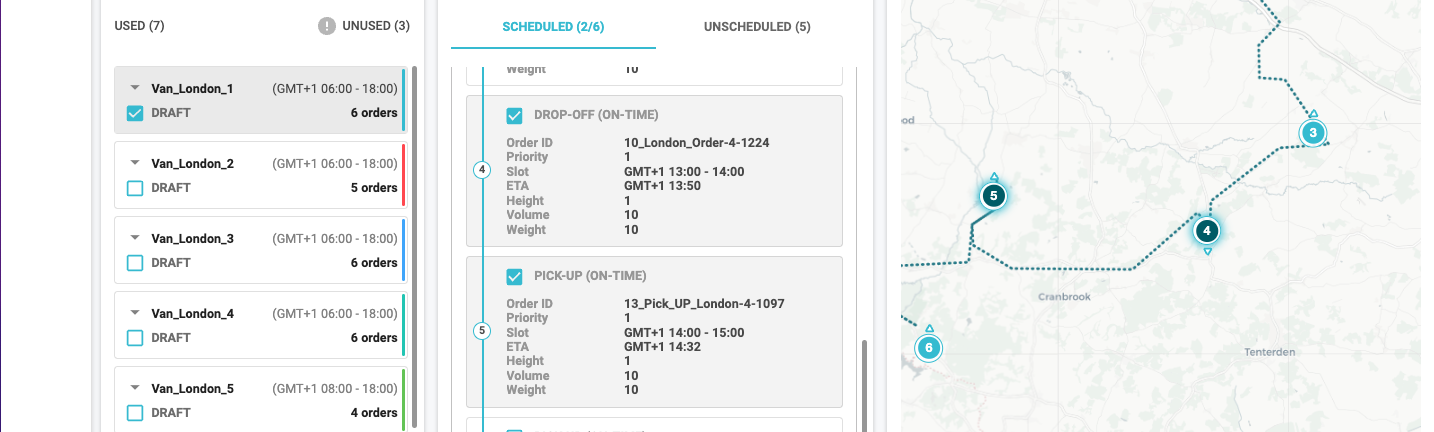Switch to the Unscheduled (5) tab
The height and width of the screenshot is (432, 1434).
756,26
